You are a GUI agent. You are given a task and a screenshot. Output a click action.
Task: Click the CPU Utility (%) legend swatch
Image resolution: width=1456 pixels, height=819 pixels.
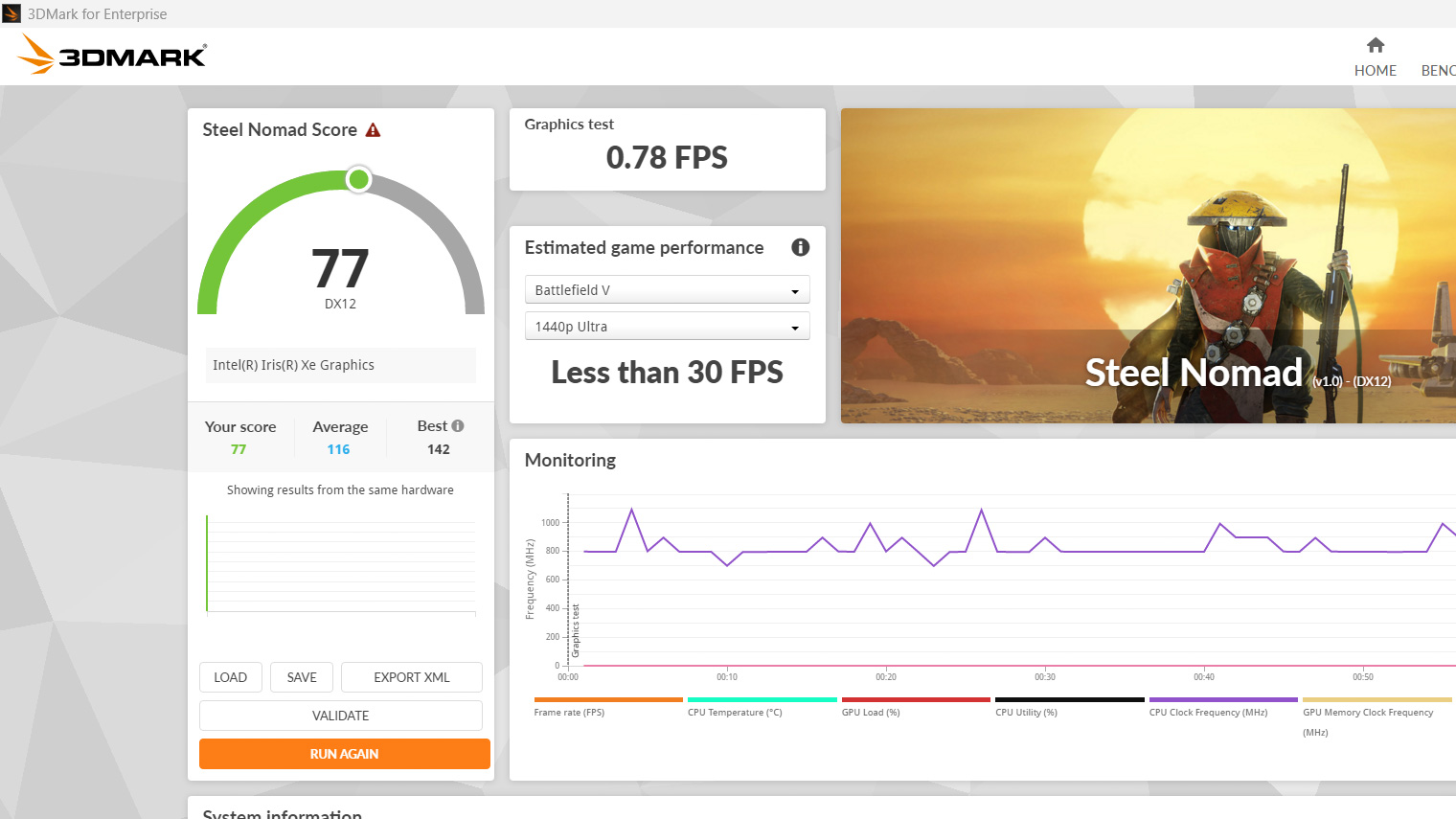click(1070, 700)
